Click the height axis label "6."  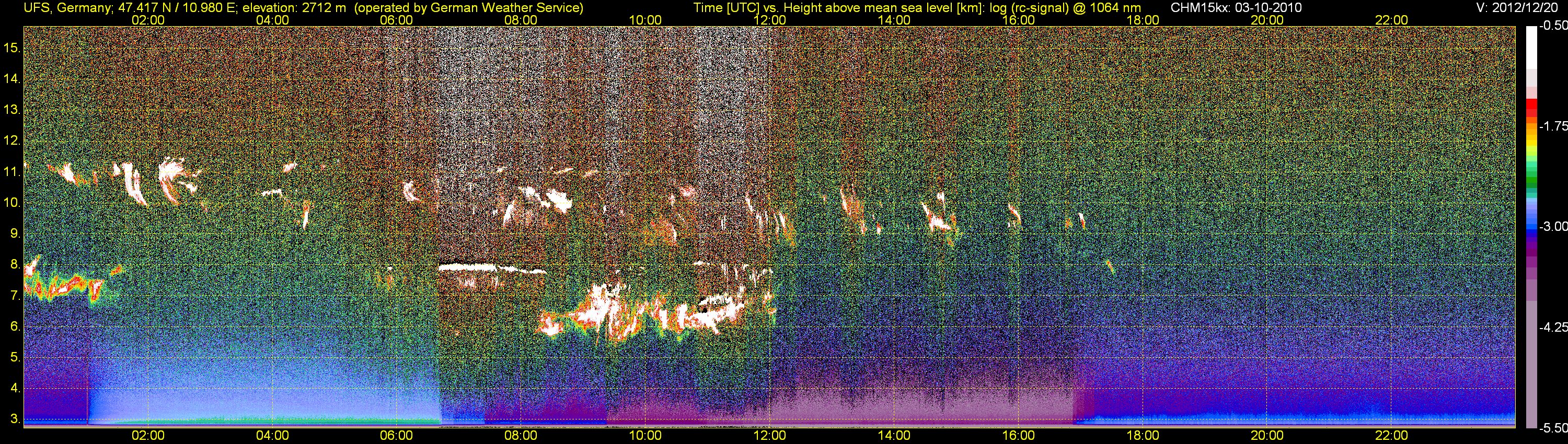[x=15, y=326]
